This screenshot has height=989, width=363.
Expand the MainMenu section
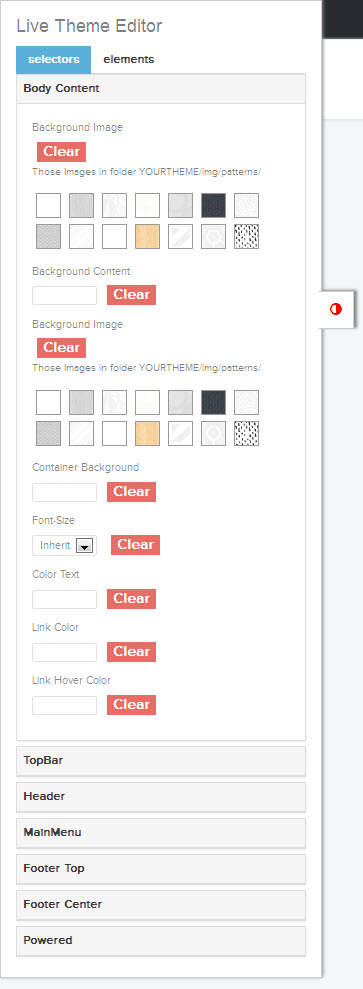[x=161, y=833]
